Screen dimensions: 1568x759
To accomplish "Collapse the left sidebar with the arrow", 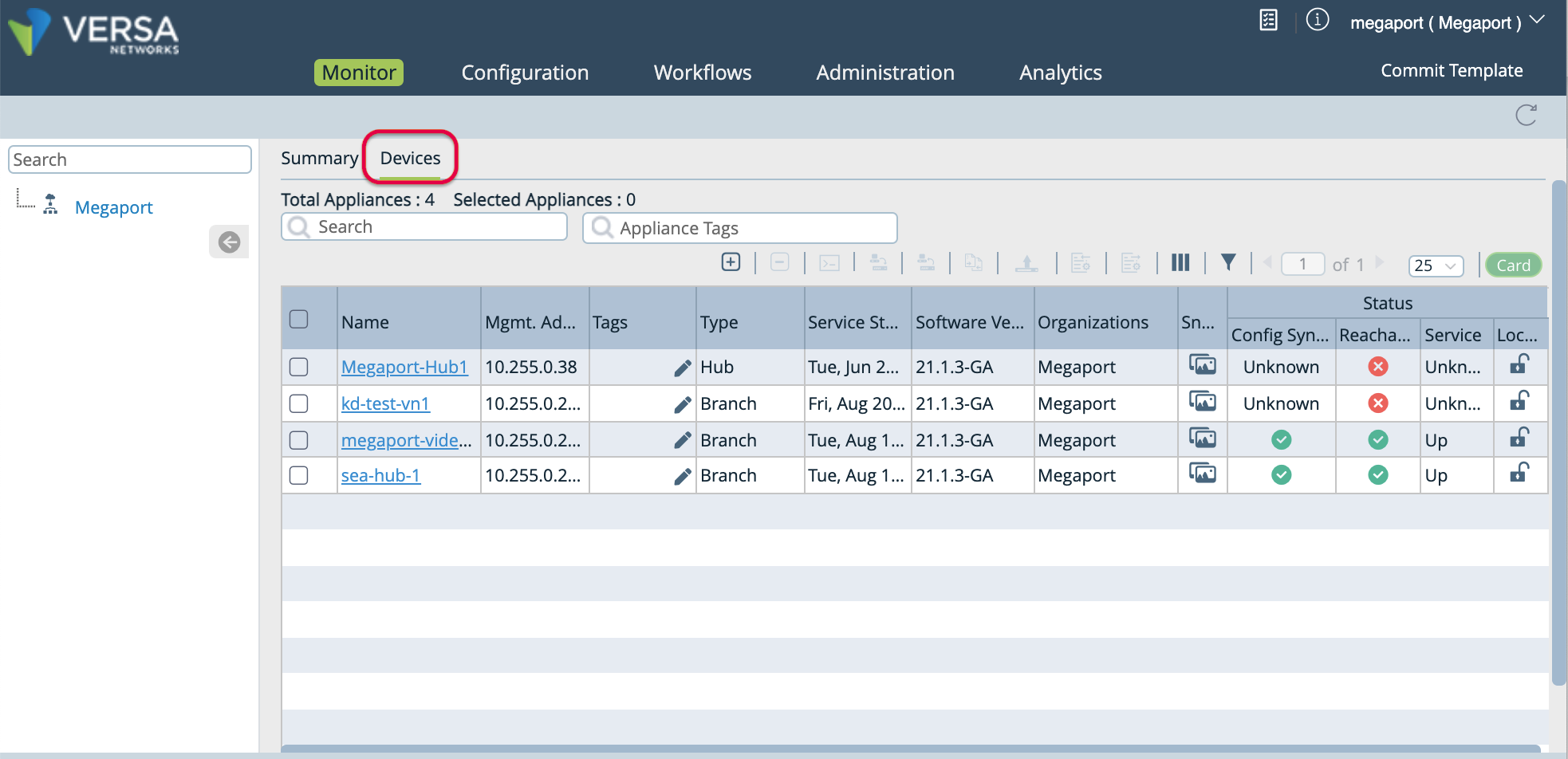I will [229, 242].
